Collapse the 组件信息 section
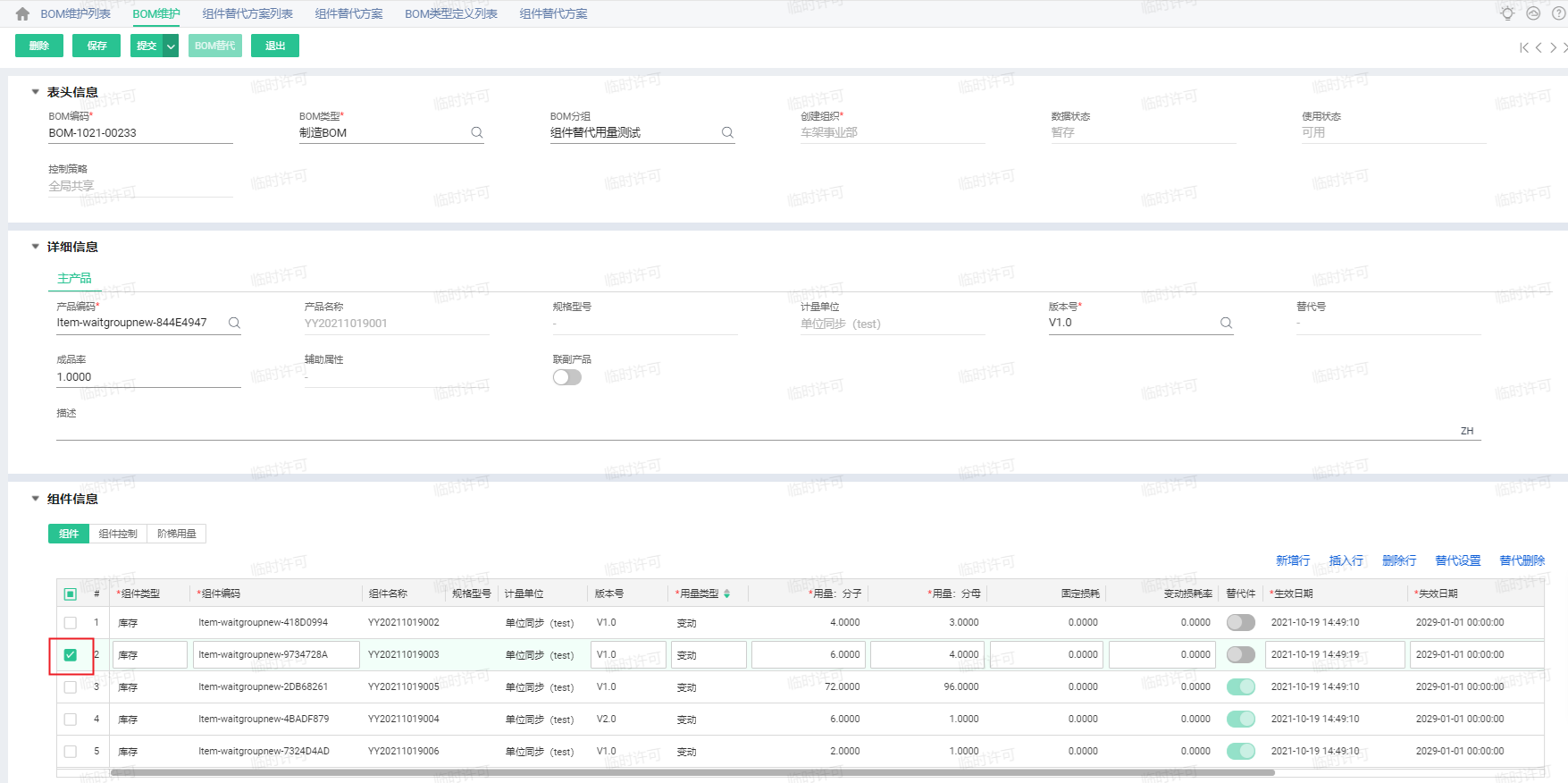 click(x=36, y=499)
